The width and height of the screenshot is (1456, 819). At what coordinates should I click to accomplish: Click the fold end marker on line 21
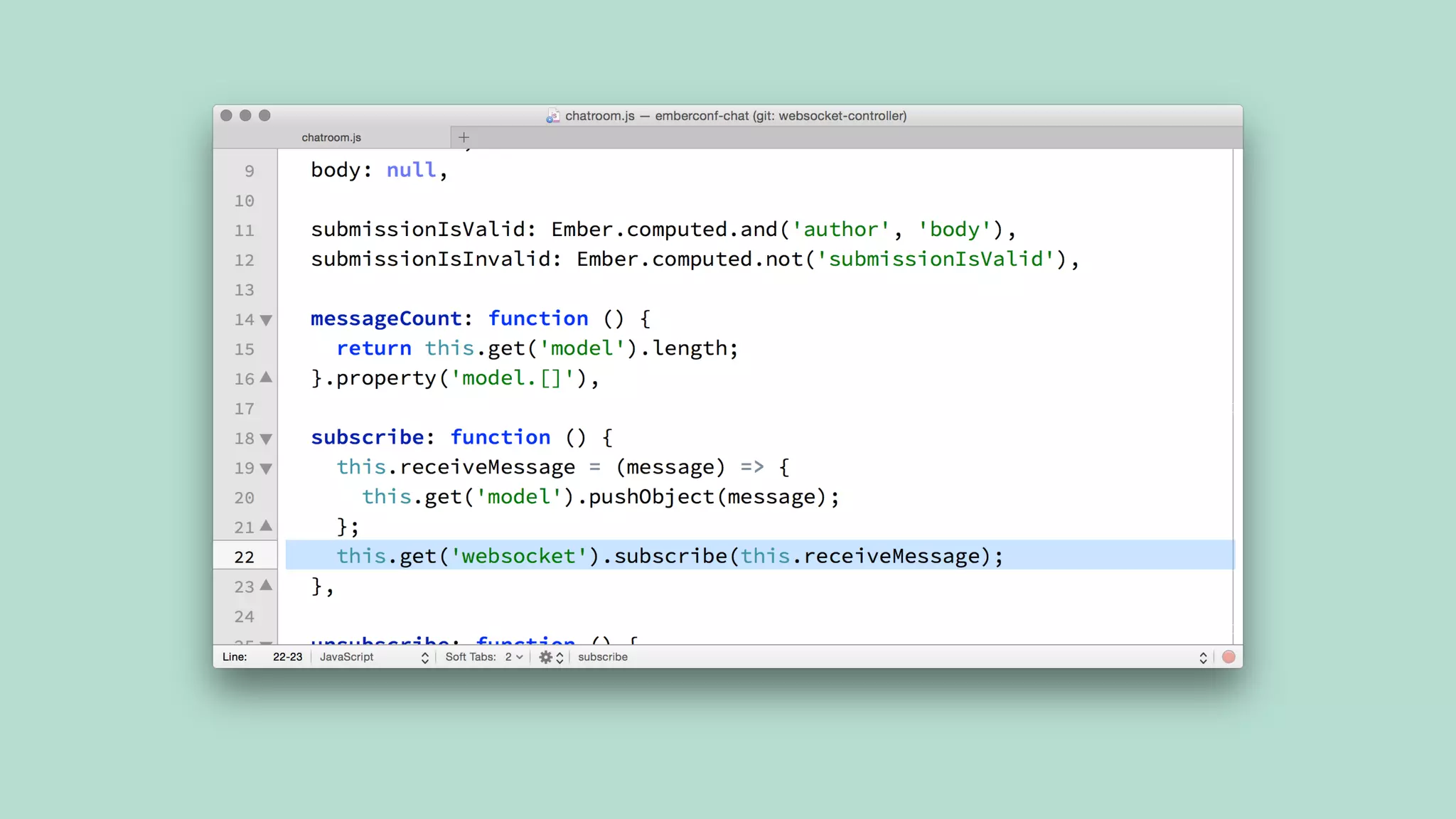[266, 526]
